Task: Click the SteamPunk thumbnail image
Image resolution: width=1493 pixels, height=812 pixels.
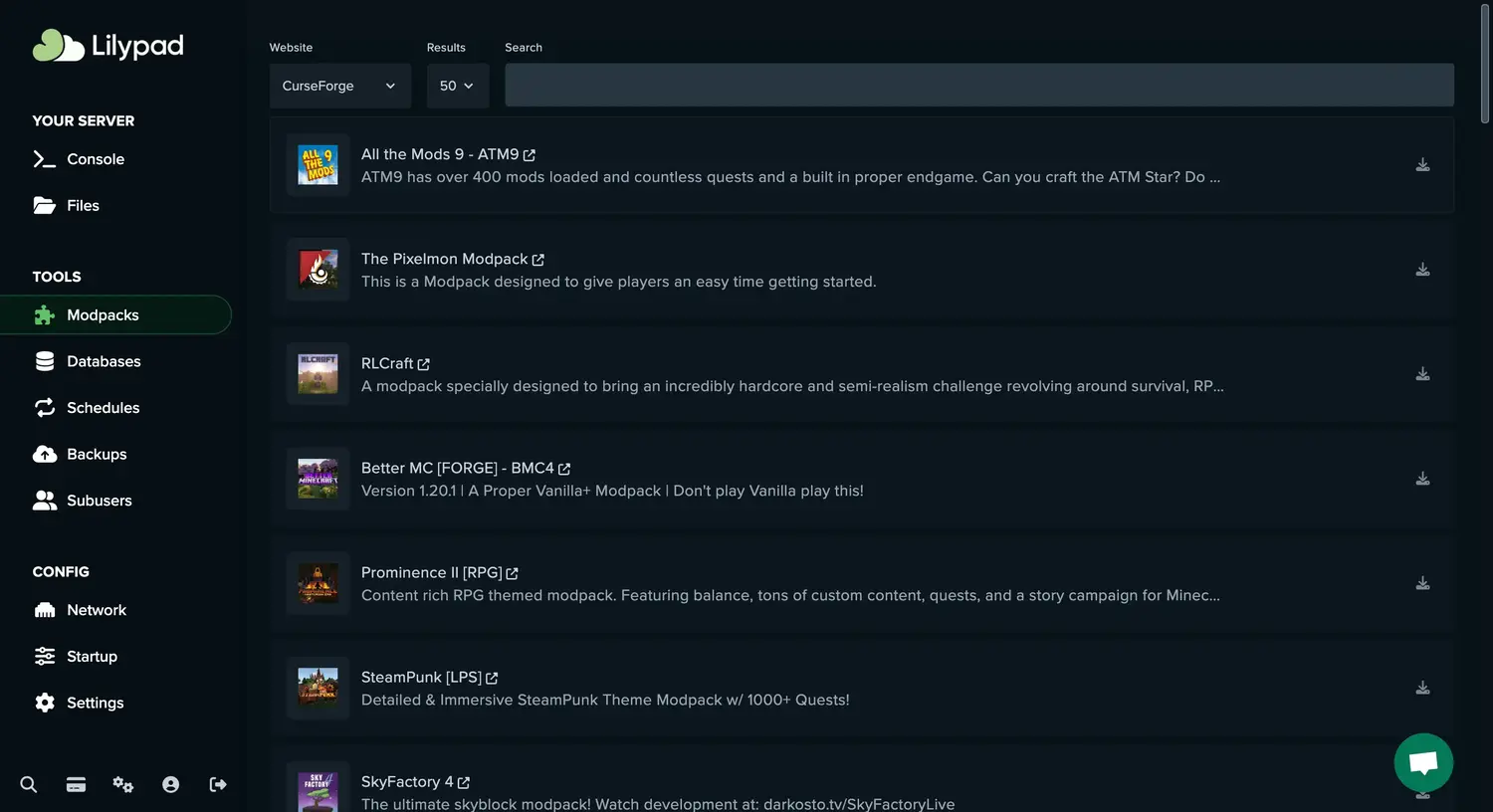Action: pos(319,688)
